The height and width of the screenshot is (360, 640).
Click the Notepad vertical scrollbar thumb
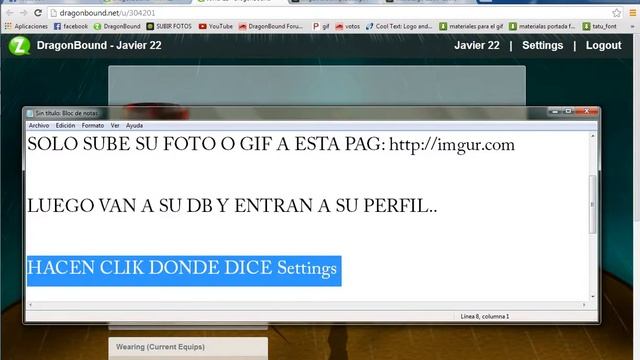(593, 204)
